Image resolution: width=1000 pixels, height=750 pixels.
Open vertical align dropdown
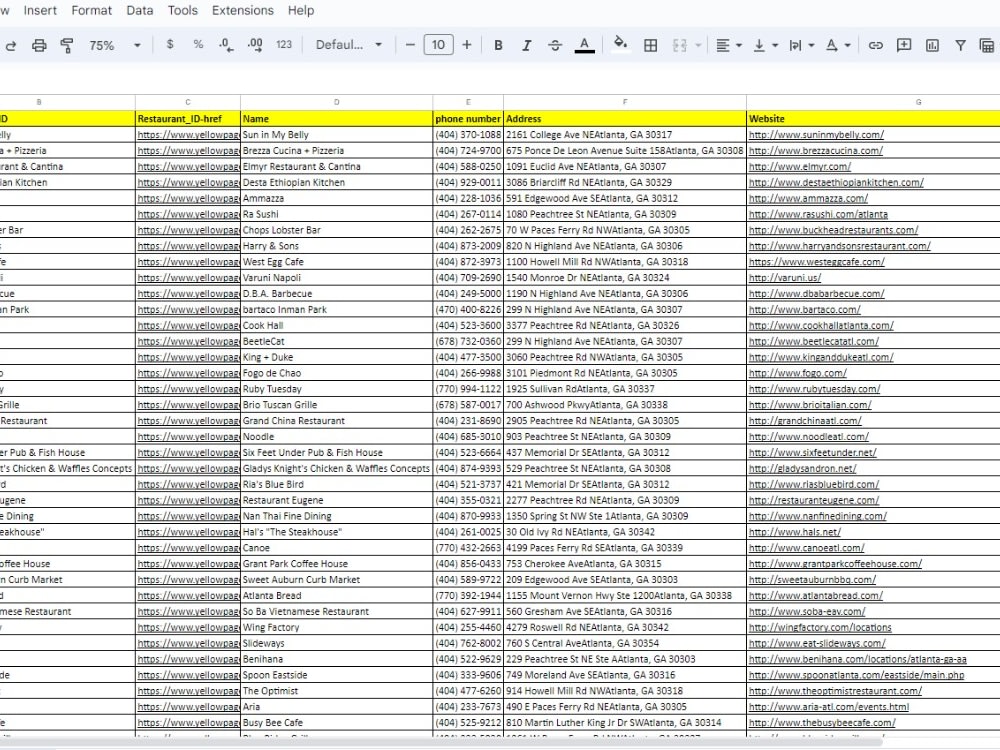click(x=765, y=45)
